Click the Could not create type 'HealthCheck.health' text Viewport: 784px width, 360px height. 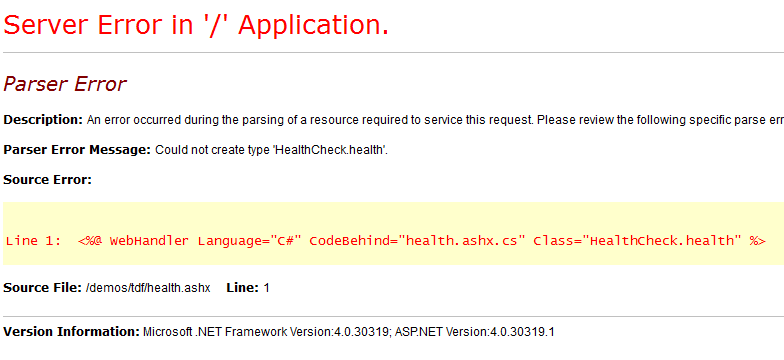pyautogui.click(x=272, y=150)
